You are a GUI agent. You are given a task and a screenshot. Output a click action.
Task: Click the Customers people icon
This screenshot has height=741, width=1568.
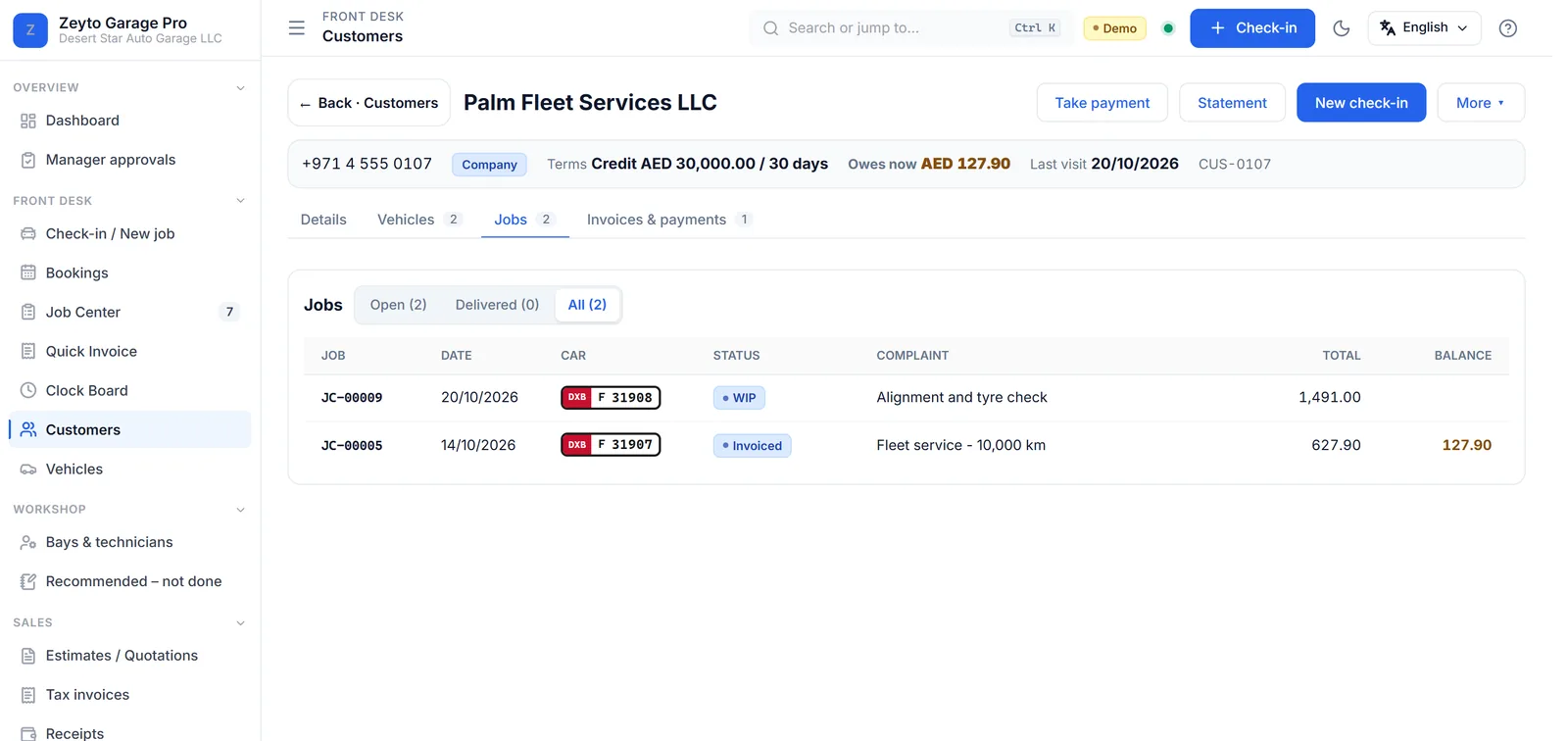point(28,430)
